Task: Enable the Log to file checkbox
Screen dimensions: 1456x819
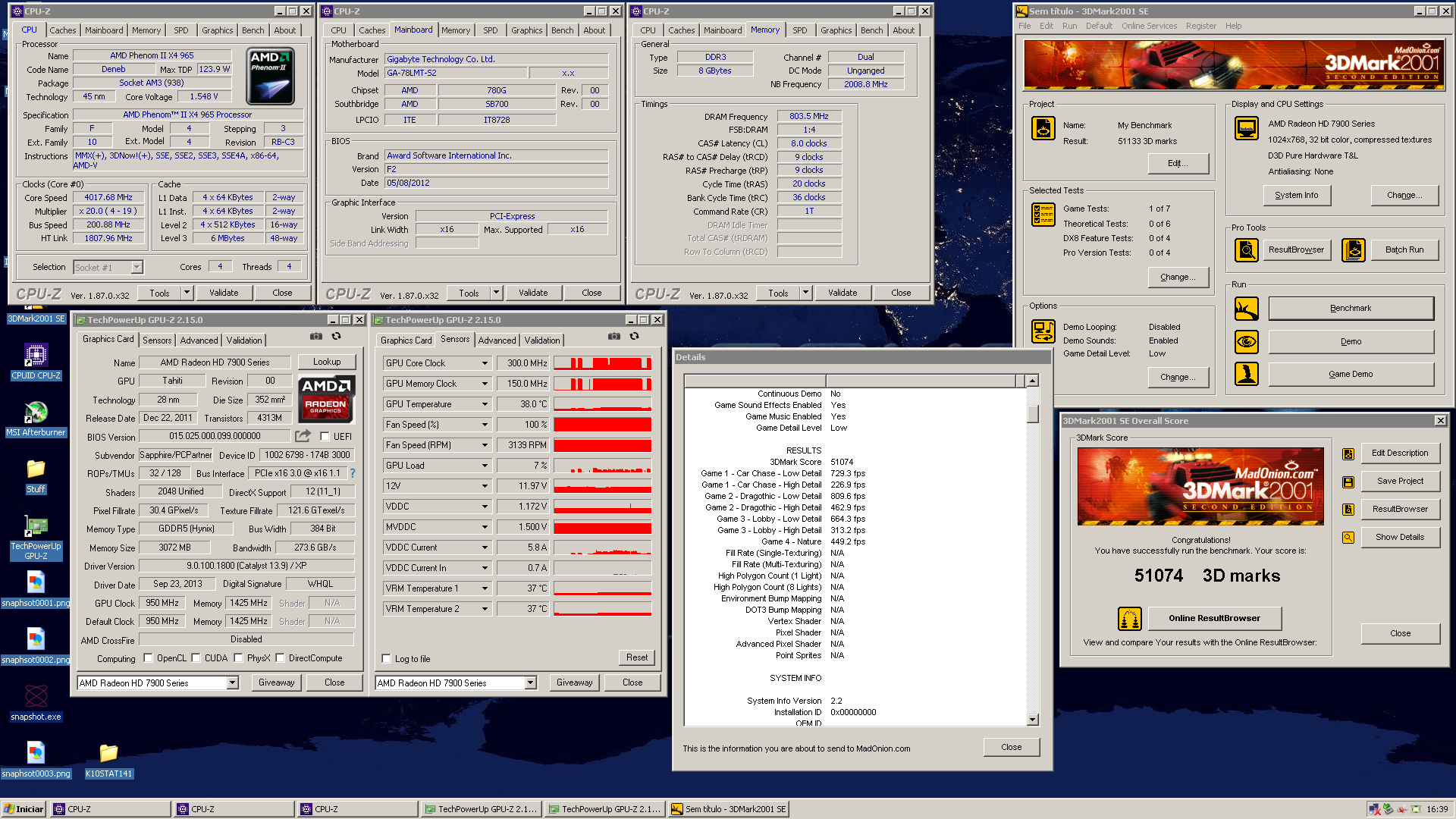Action: 386,659
